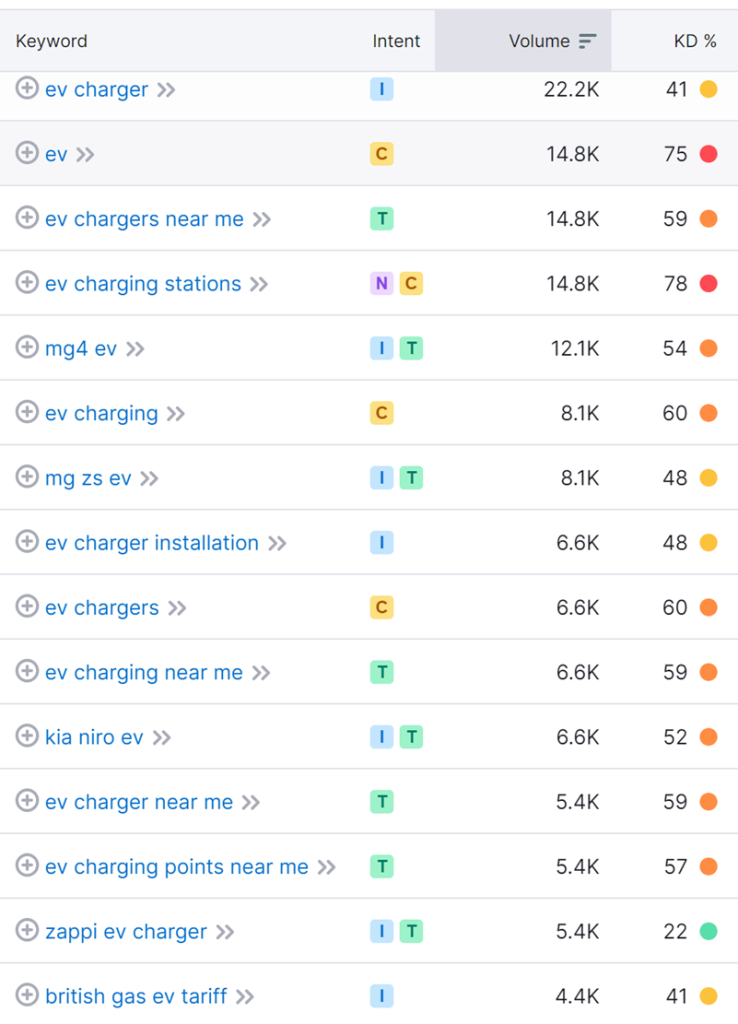Sort by the KD % column header
The width and height of the screenshot is (738, 1024).
pos(695,41)
